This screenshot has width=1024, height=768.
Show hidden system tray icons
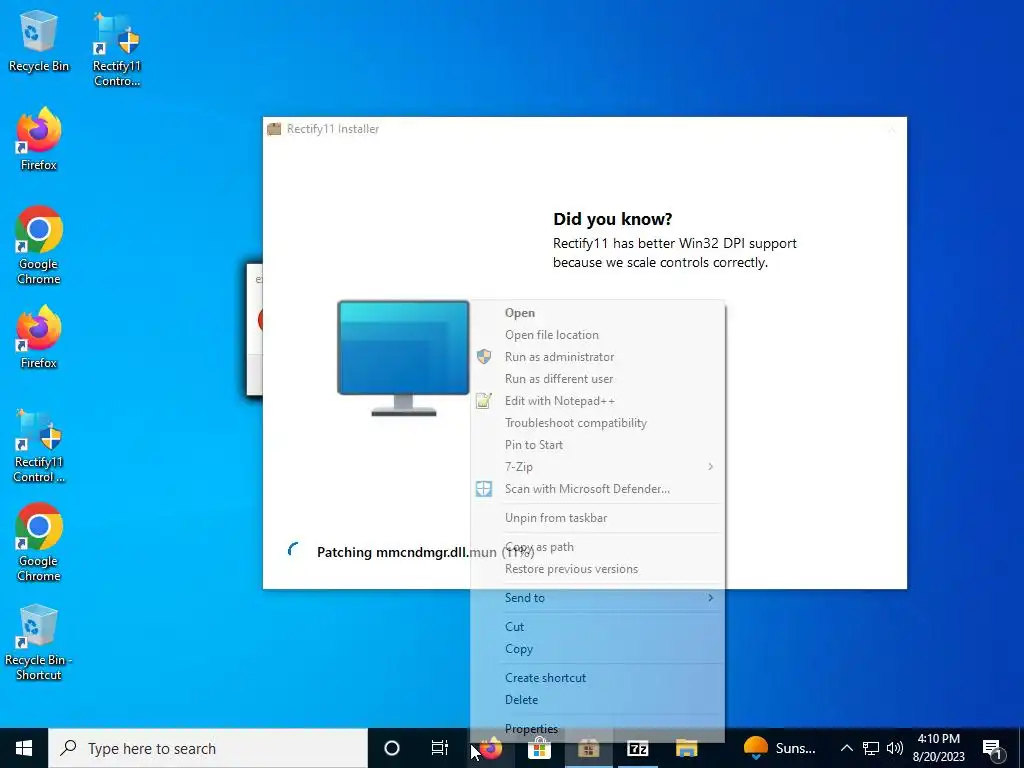click(846, 748)
